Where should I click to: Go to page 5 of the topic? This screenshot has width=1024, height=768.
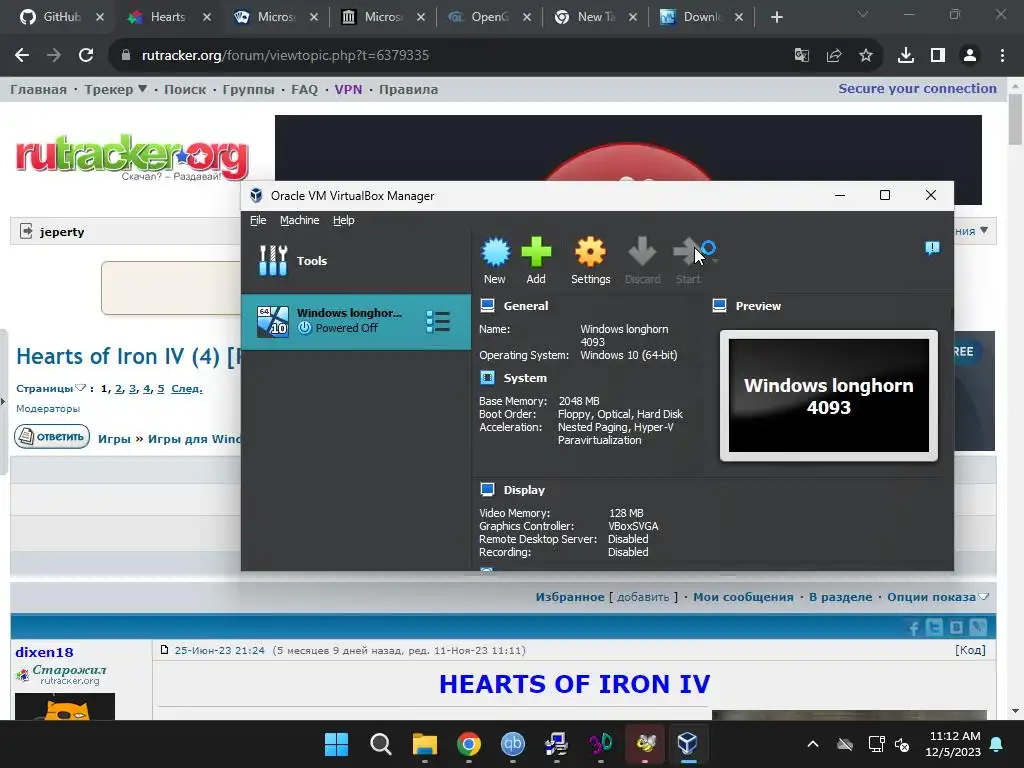(x=161, y=389)
